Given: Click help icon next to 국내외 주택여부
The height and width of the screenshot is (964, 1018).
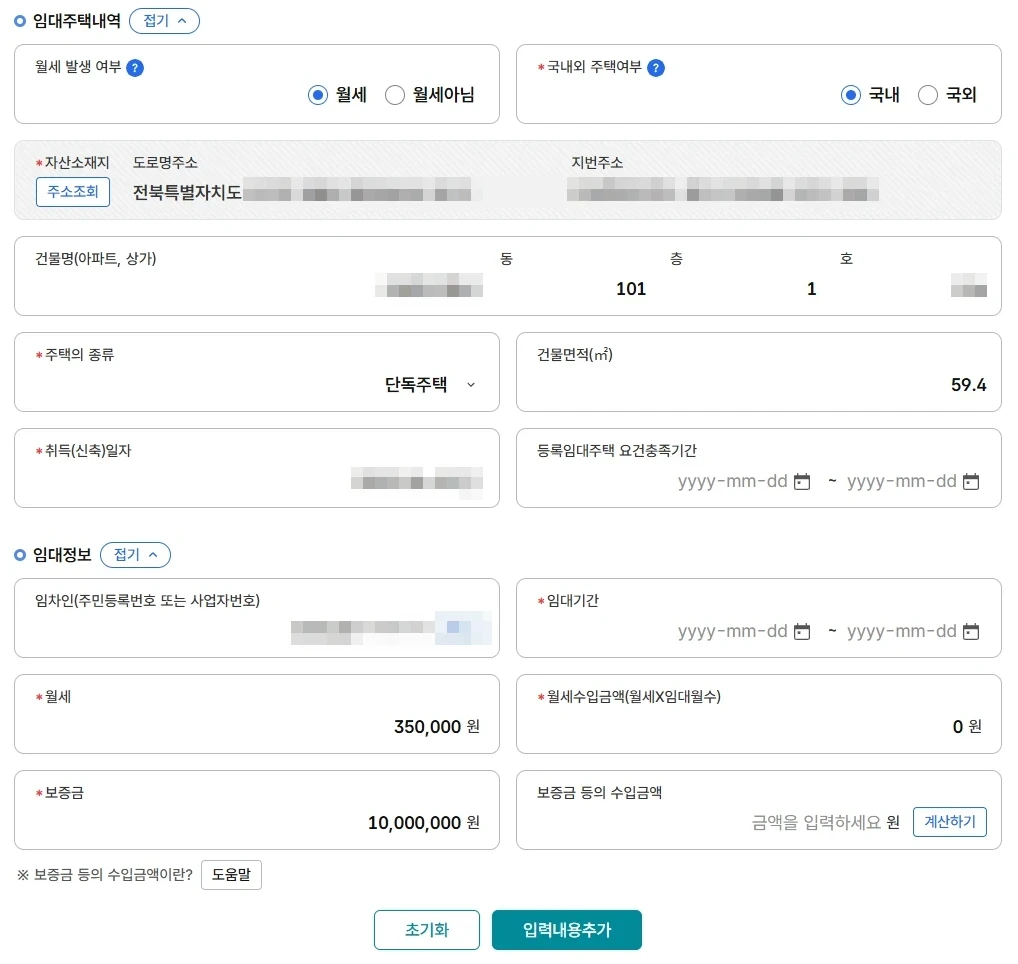Looking at the screenshot, I should pyautogui.click(x=656, y=68).
